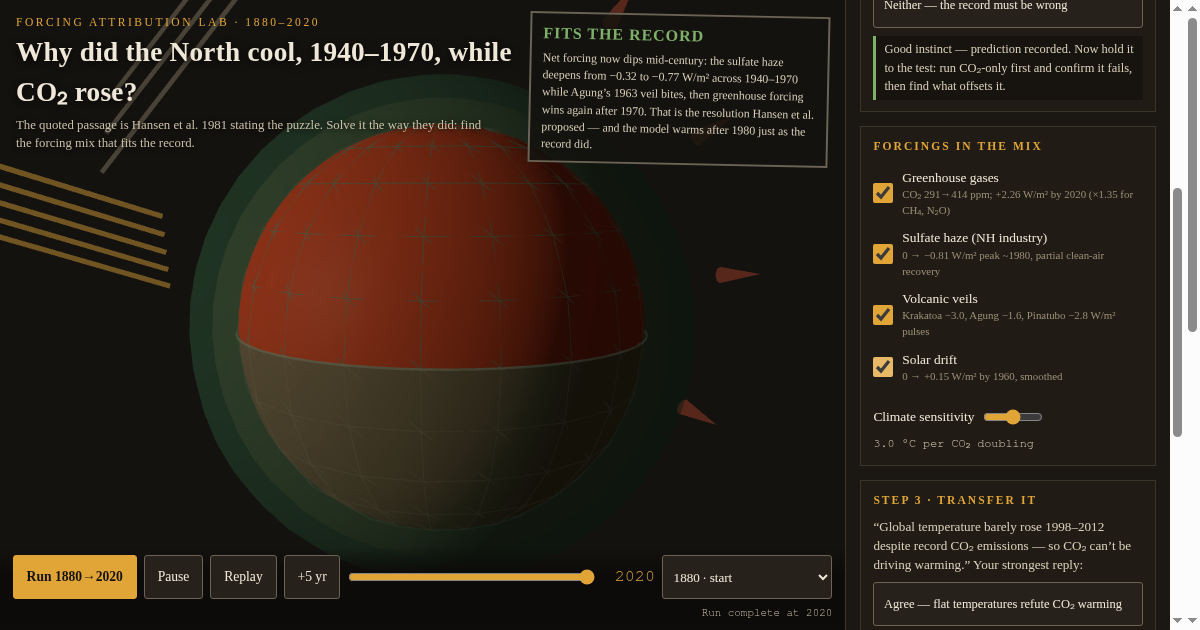Pause the simulation run

point(173,577)
